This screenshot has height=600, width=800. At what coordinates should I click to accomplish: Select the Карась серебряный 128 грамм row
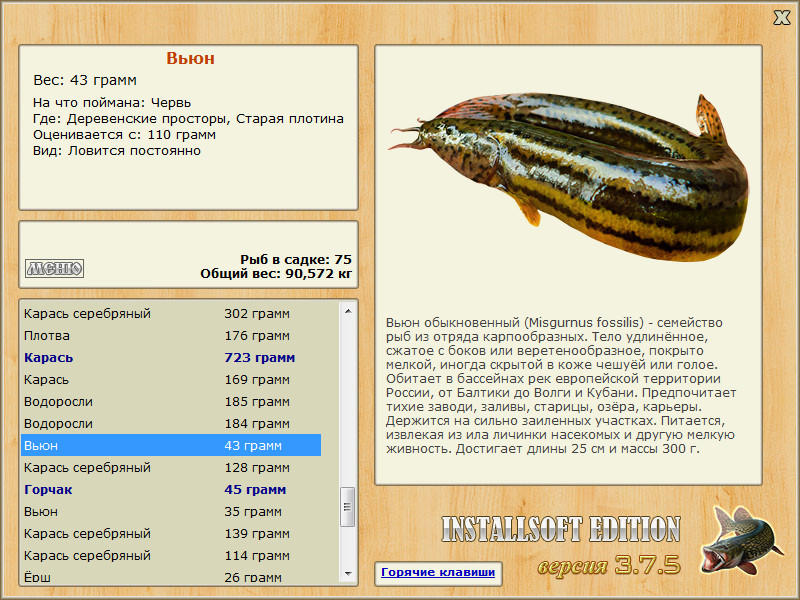tap(171, 467)
